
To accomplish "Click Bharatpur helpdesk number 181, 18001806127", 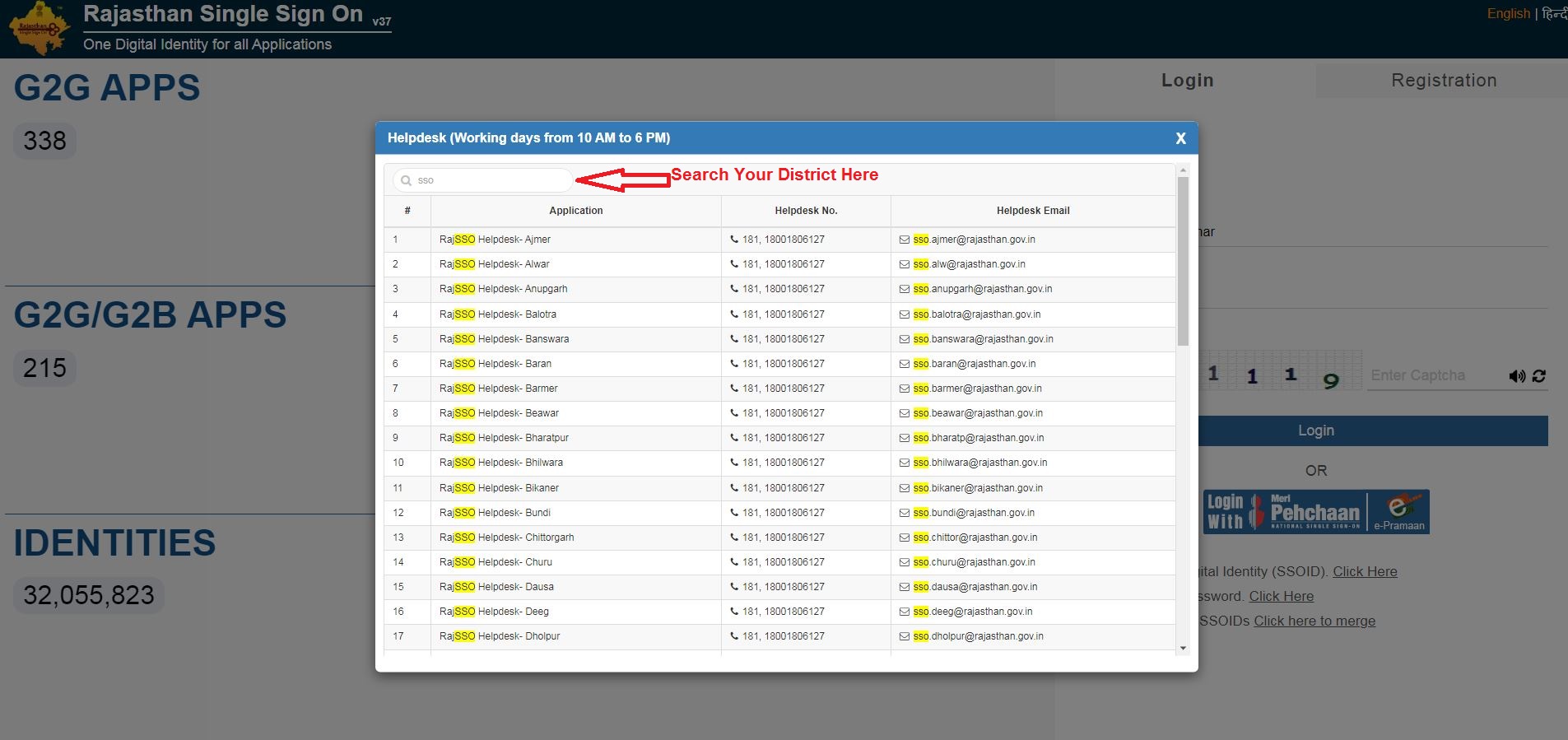I will coord(783,438).
